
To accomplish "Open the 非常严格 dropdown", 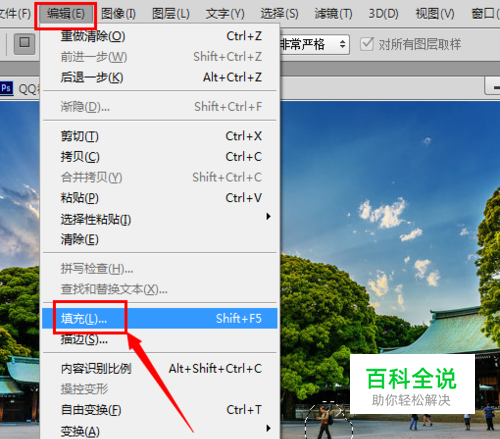I will point(314,44).
